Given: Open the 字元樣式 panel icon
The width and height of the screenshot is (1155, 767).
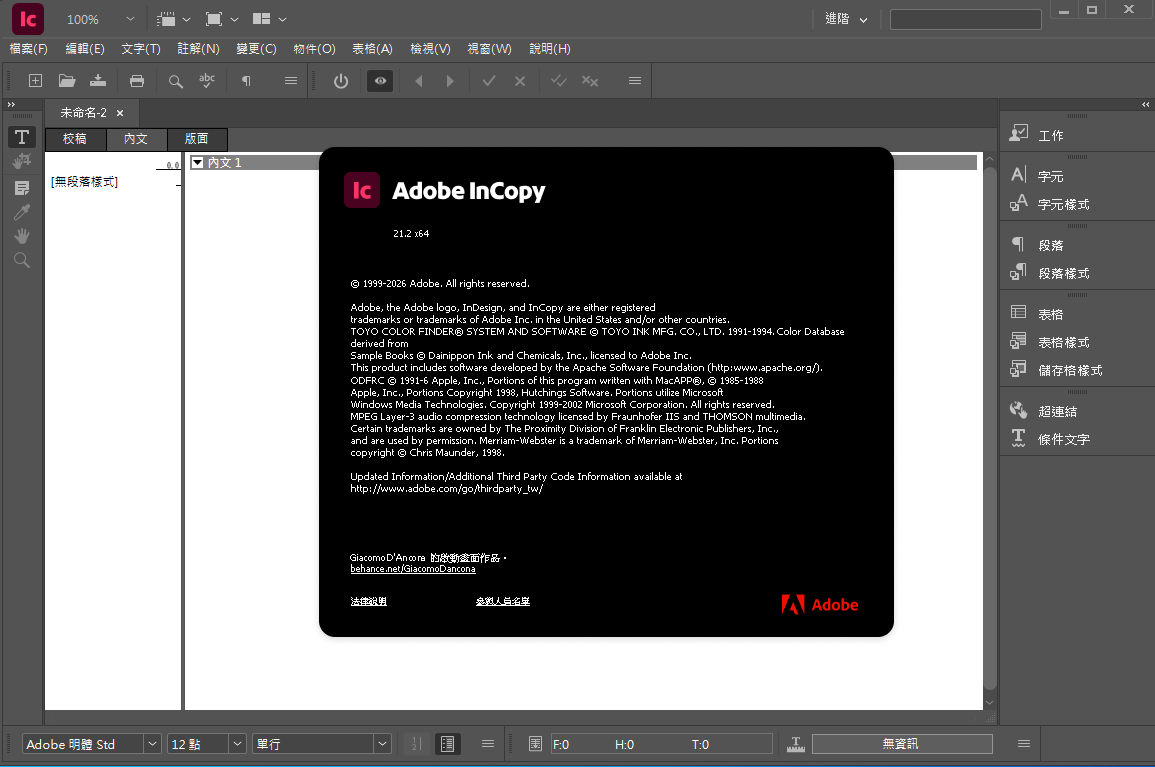Looking at the screenshot, I should (1019, 204).
